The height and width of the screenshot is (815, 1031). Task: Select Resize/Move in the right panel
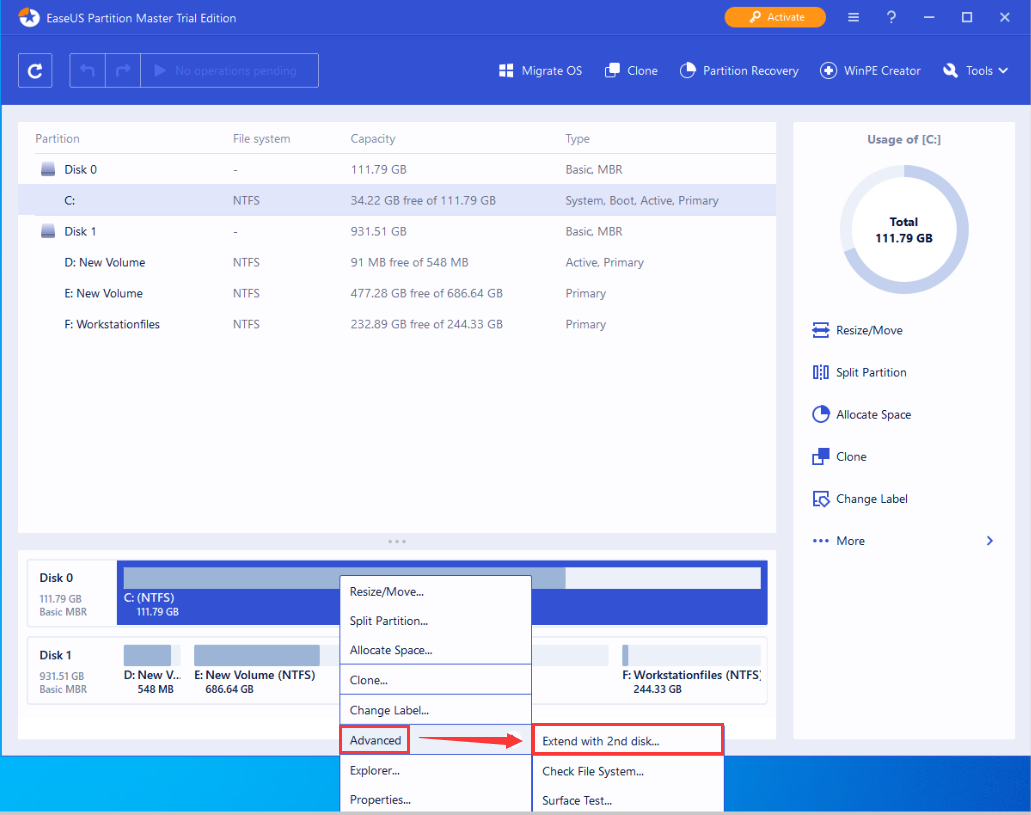[869, 330]
